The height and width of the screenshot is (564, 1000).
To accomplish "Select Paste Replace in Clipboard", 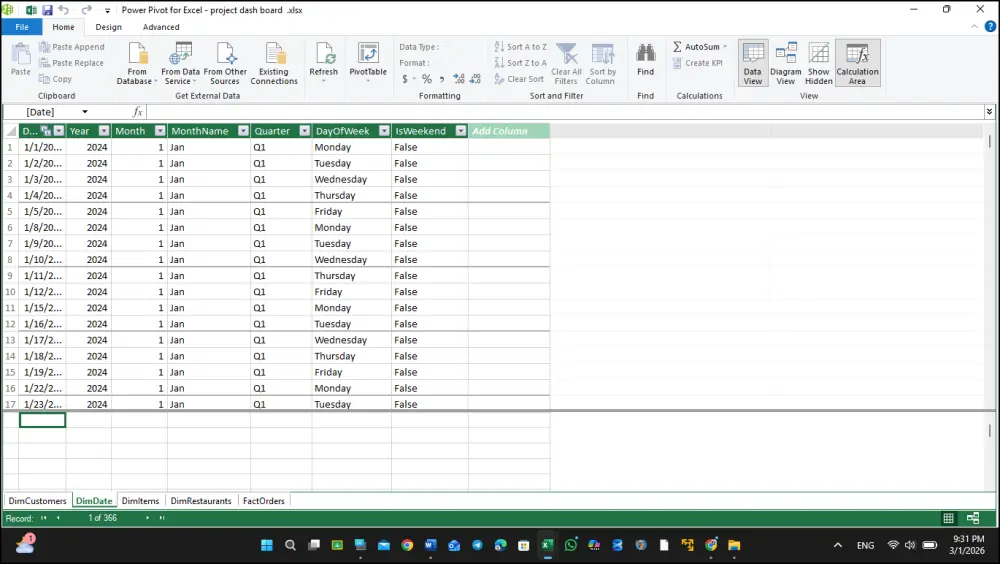I will click(71, 63).
